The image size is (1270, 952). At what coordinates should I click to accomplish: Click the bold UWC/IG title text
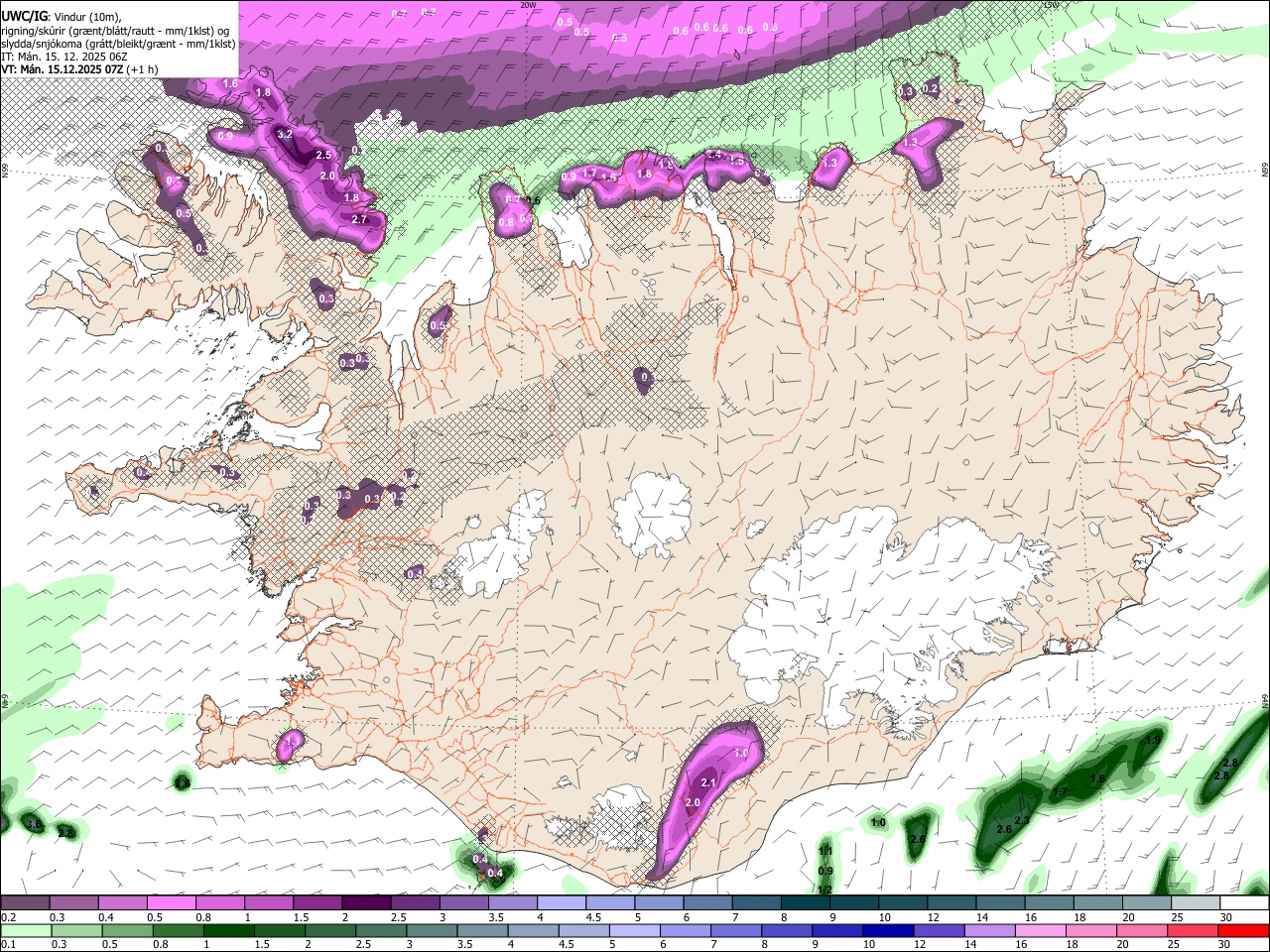coord(24,16)
